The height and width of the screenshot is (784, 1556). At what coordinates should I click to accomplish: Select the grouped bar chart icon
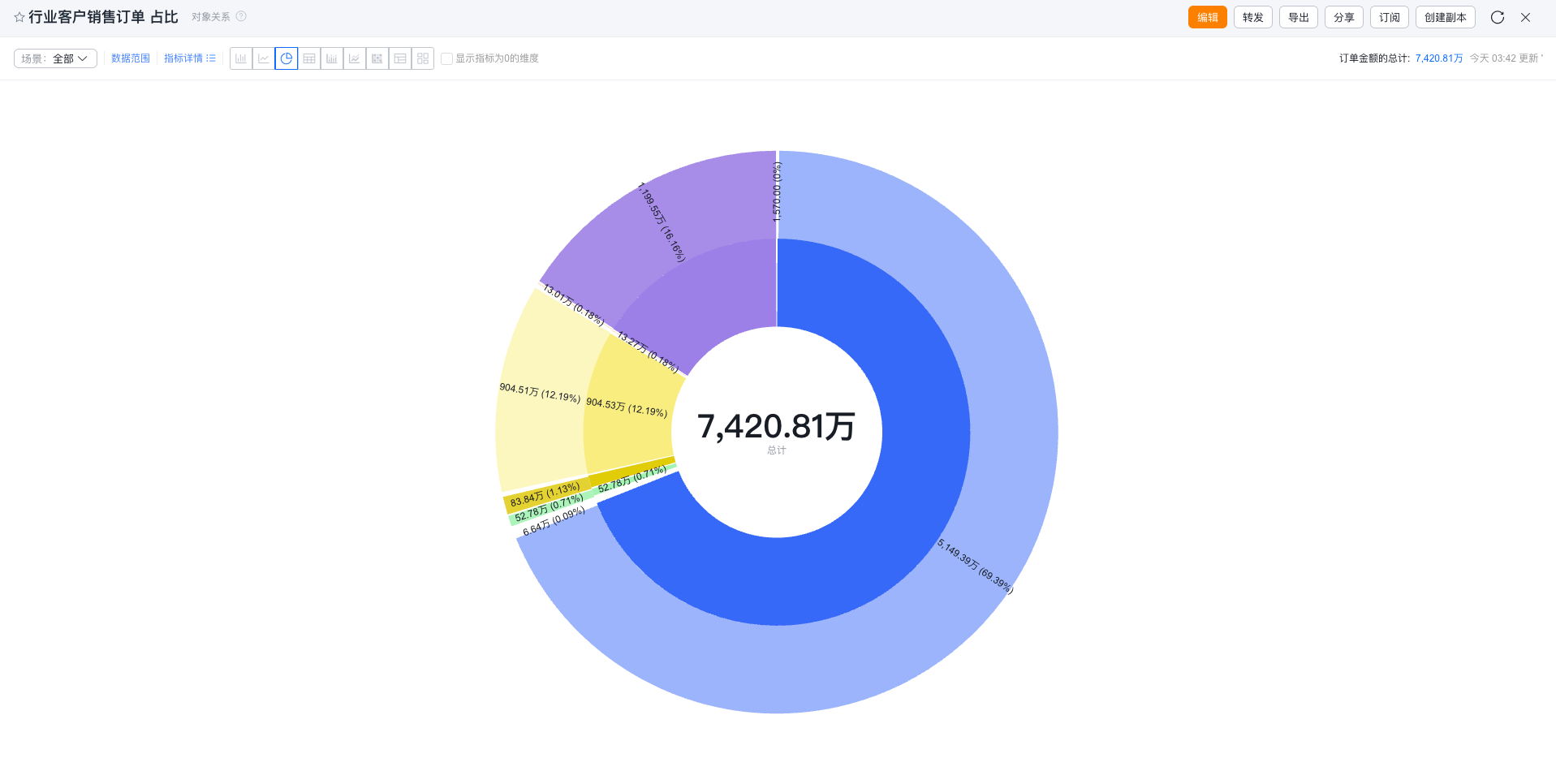332,58
